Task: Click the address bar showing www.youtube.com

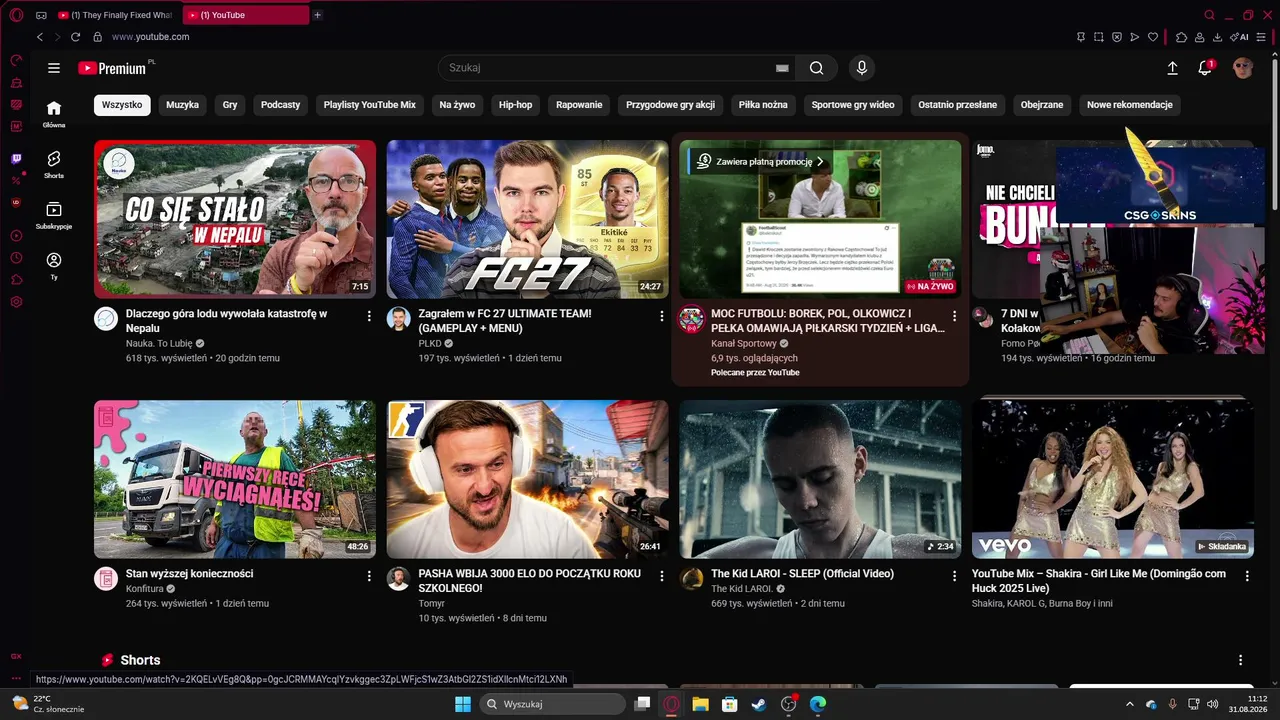Action: tap(150, 37)
